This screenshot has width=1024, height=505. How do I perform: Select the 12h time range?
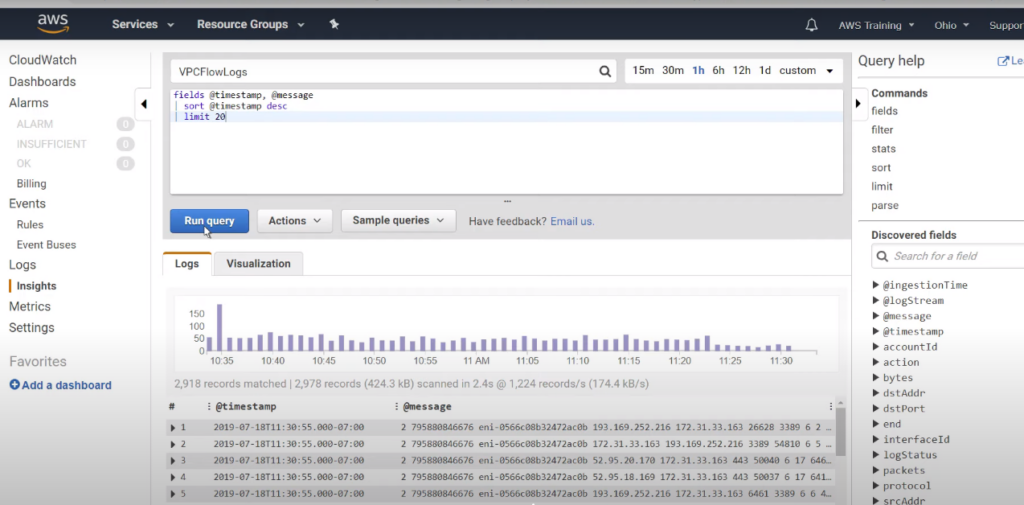point(741,71)
